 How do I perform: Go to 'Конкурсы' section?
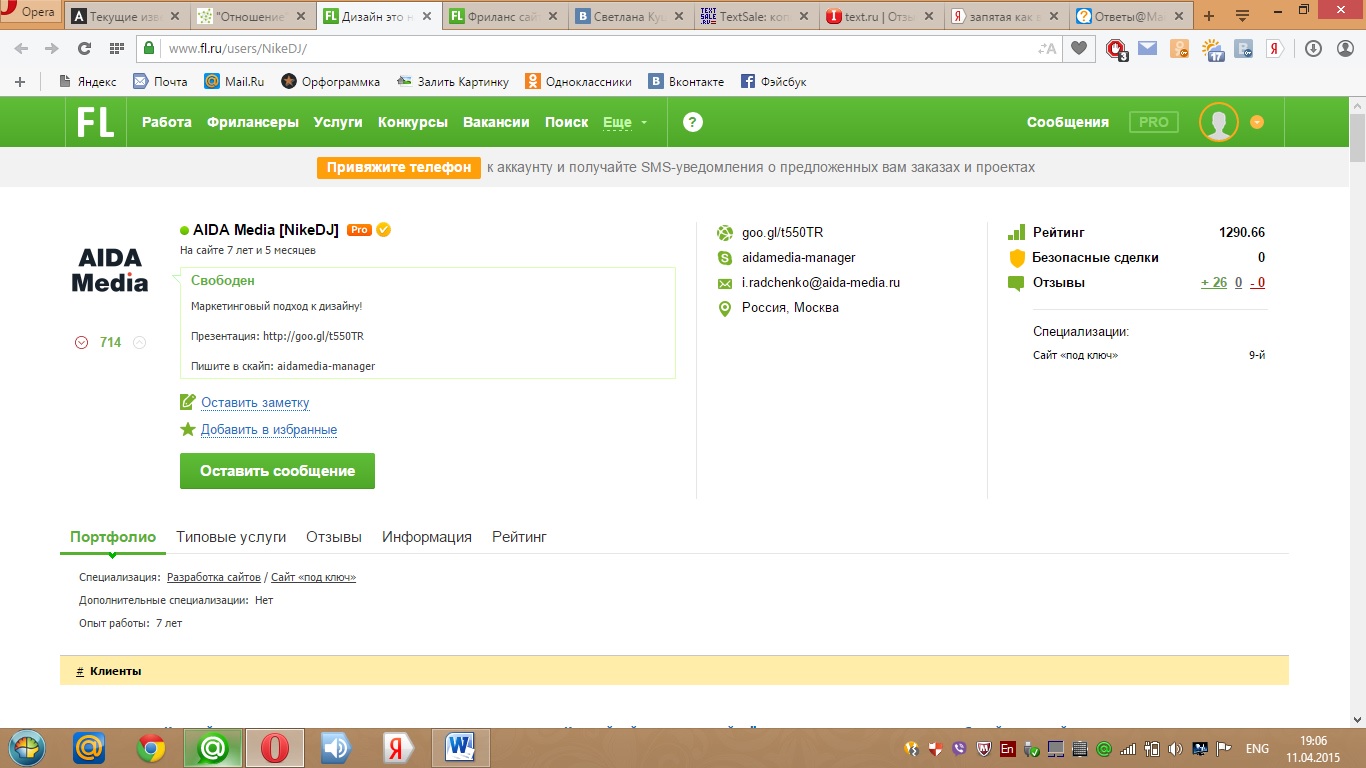[x=413, y=122]
